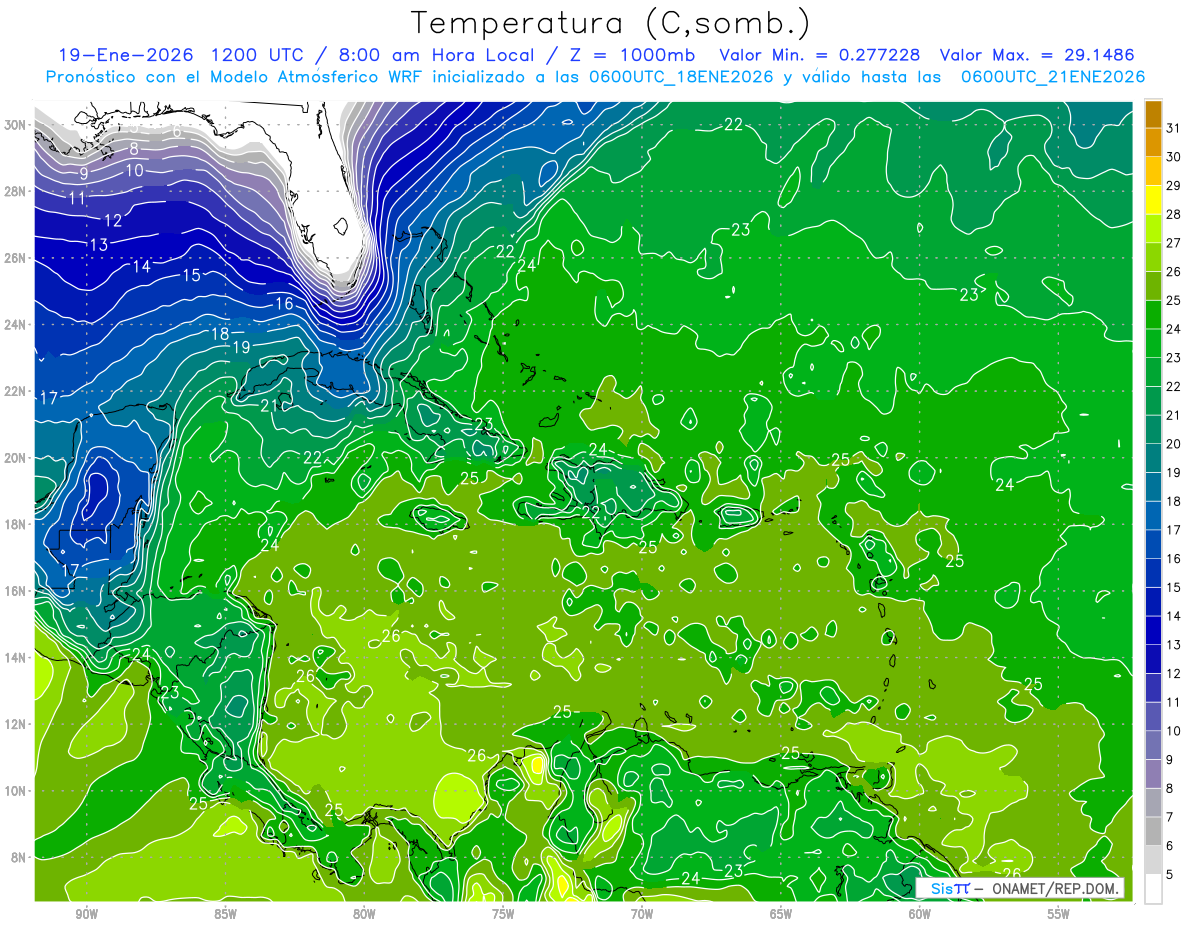This screenshot has width=1200, height=927.
Task: Click the '70W' longitude axis label
Action: [641, 914]
